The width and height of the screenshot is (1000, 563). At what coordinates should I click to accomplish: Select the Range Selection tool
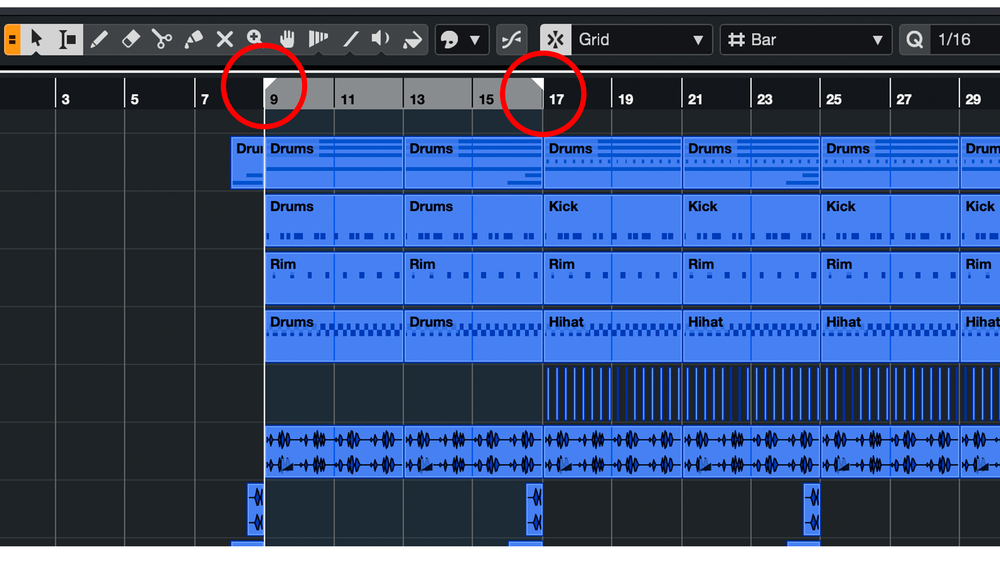68,40
